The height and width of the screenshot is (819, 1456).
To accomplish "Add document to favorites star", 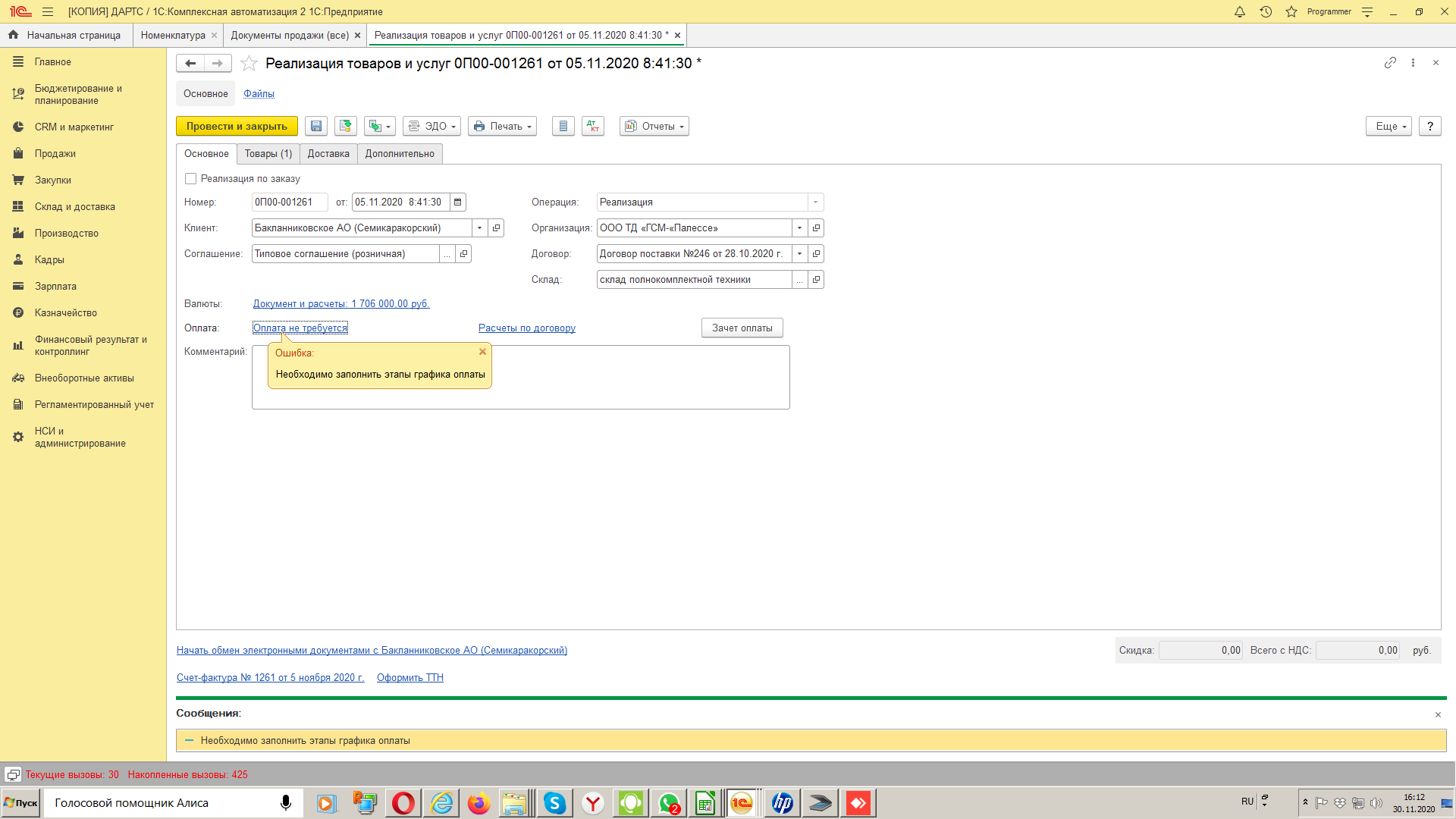I will point(249,64).
